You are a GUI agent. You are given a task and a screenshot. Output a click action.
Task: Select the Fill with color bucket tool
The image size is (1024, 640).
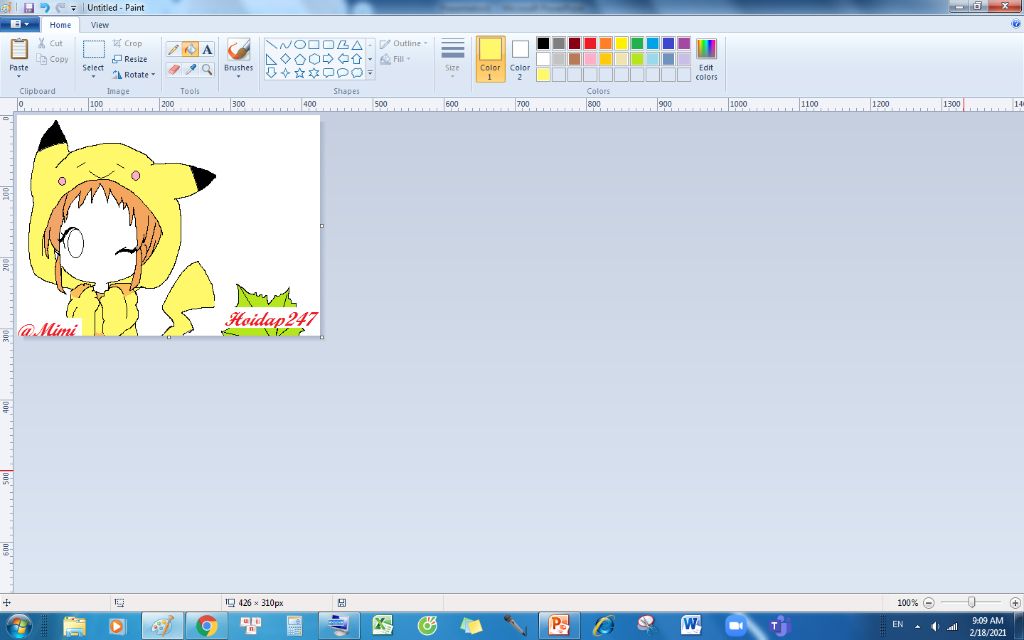tap(190, 49)
